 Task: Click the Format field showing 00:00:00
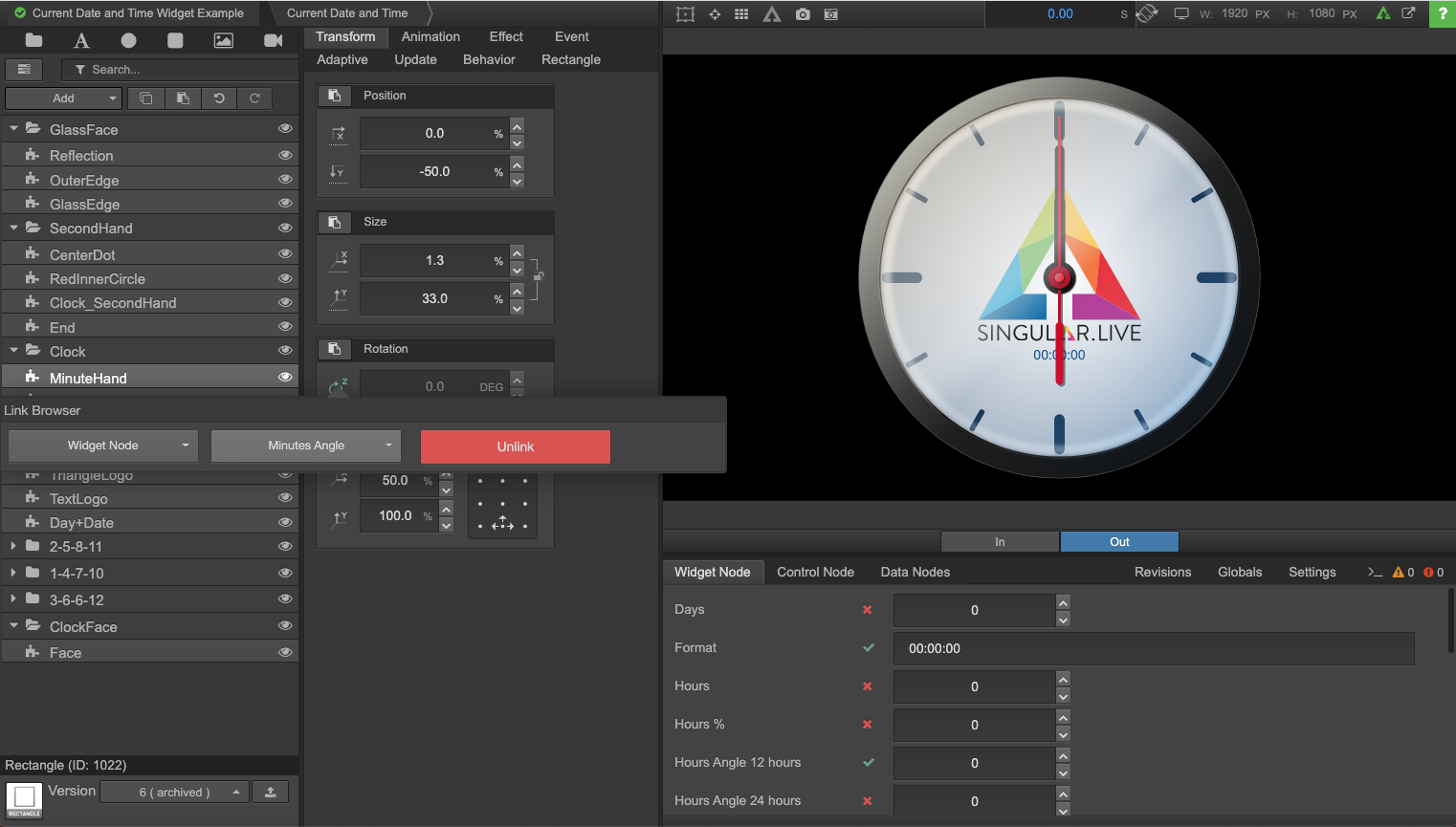1153,648
